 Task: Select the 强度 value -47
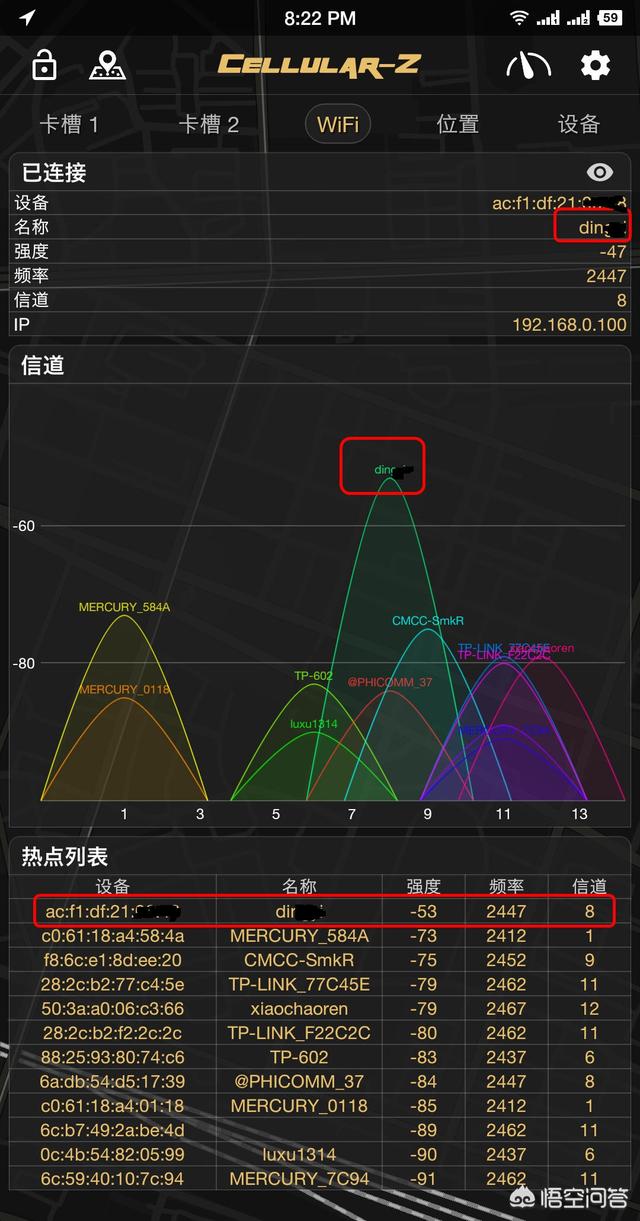coord(612,252)
